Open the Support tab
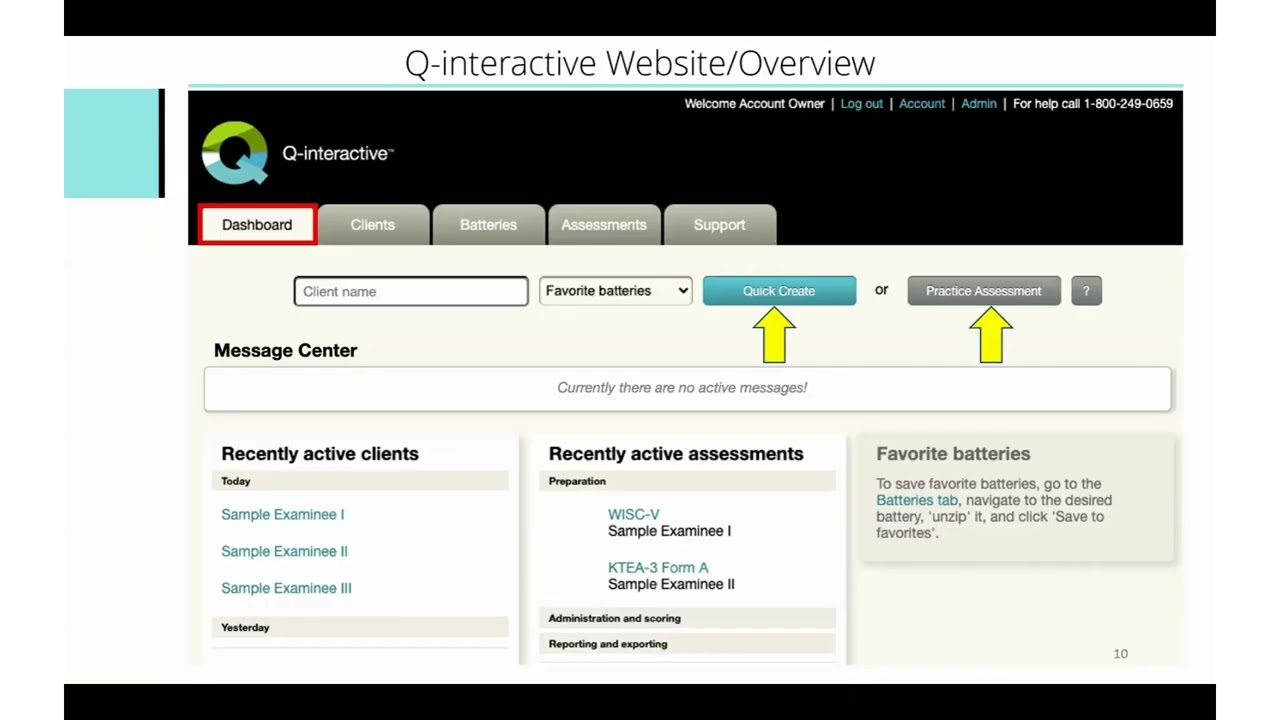 coord(720,225)
